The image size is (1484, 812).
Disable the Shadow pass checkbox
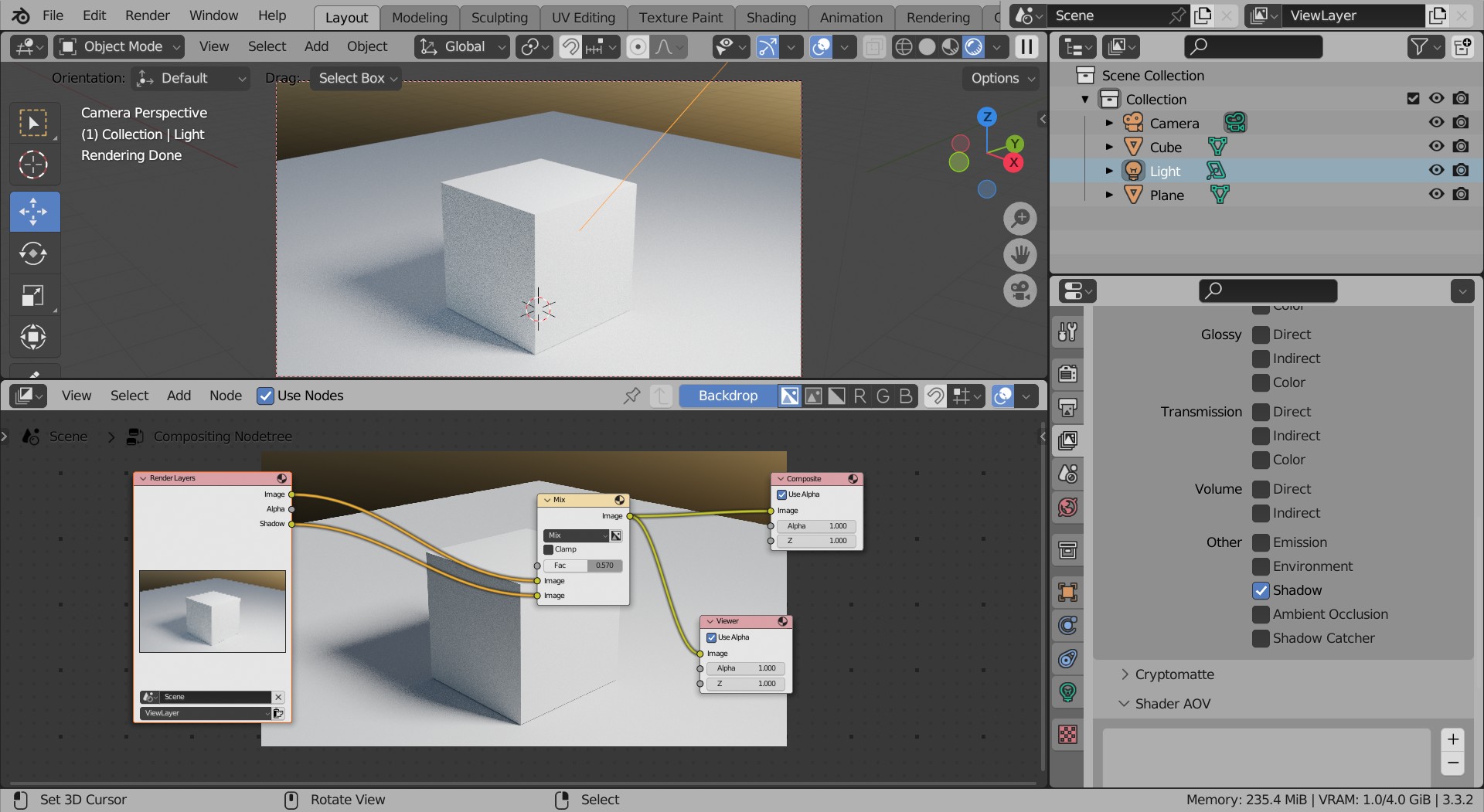[x=1261, y=590]
